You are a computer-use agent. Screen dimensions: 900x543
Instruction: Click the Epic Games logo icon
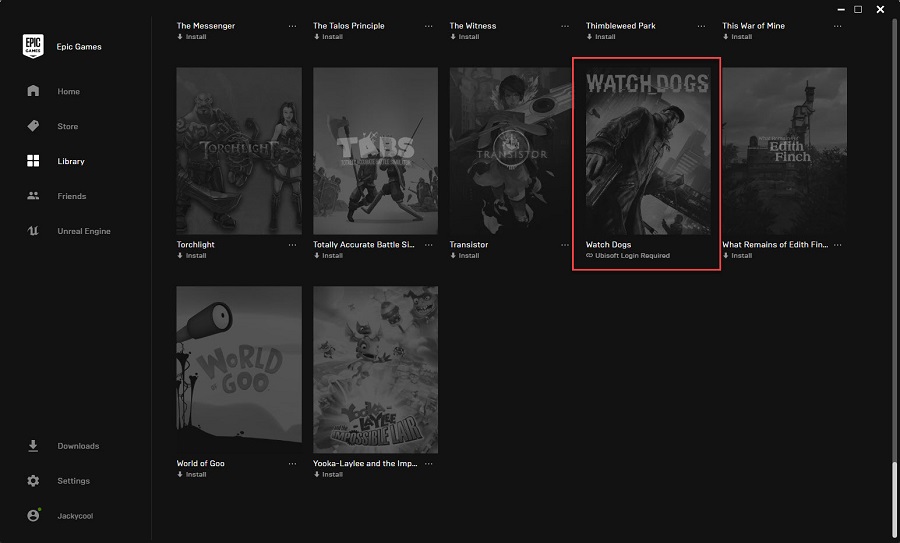tap(33, 46)
